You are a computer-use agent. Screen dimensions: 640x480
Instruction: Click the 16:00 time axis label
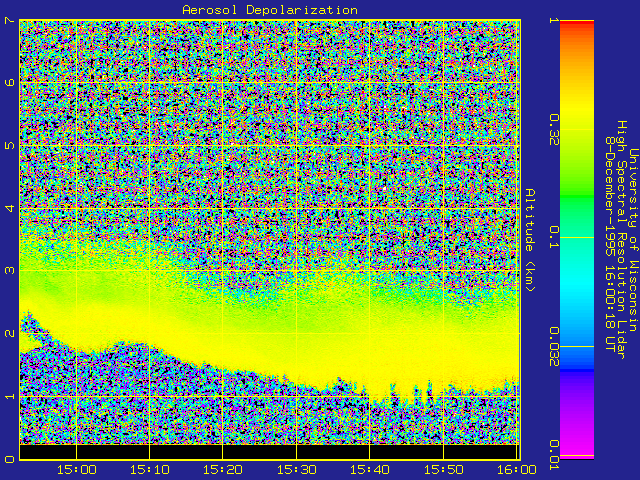tap(516, 470)
